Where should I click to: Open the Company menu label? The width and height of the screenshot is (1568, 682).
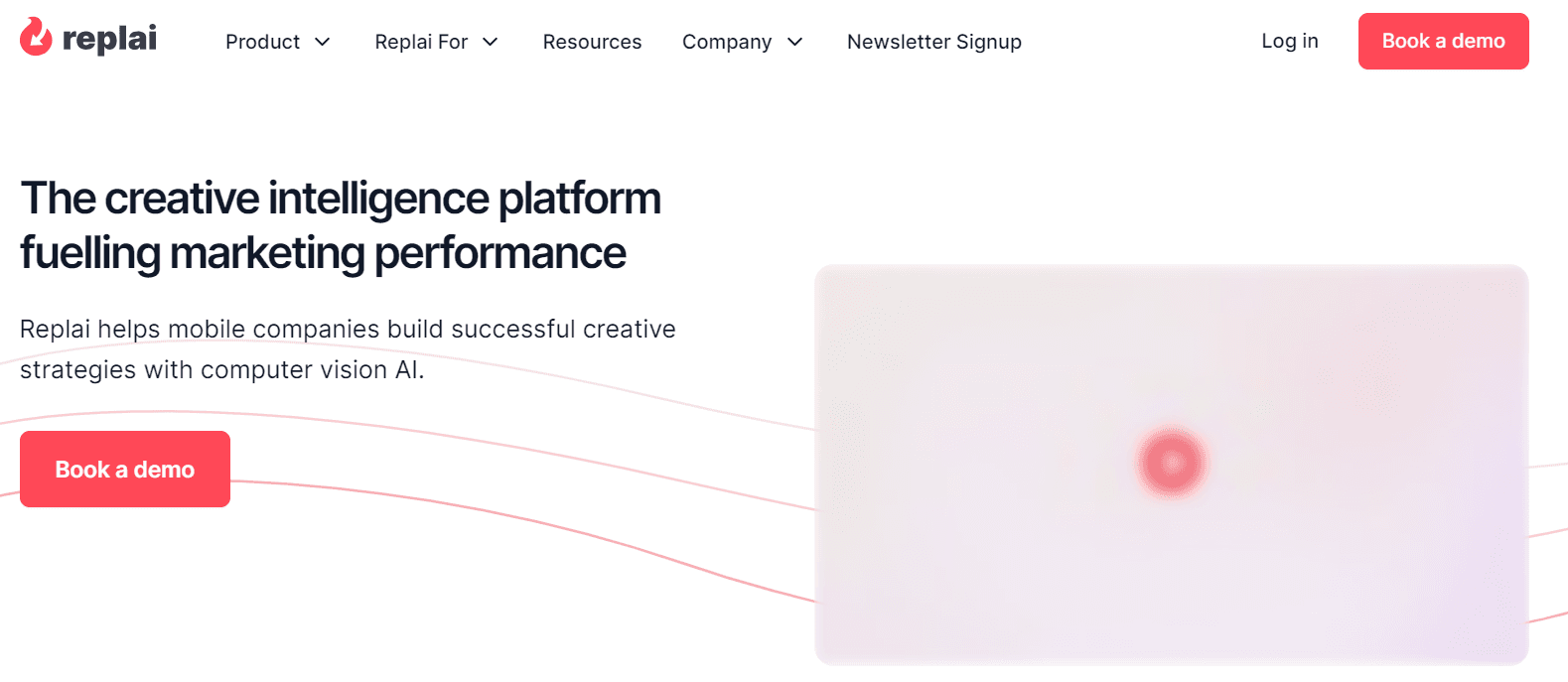(727, 42)
